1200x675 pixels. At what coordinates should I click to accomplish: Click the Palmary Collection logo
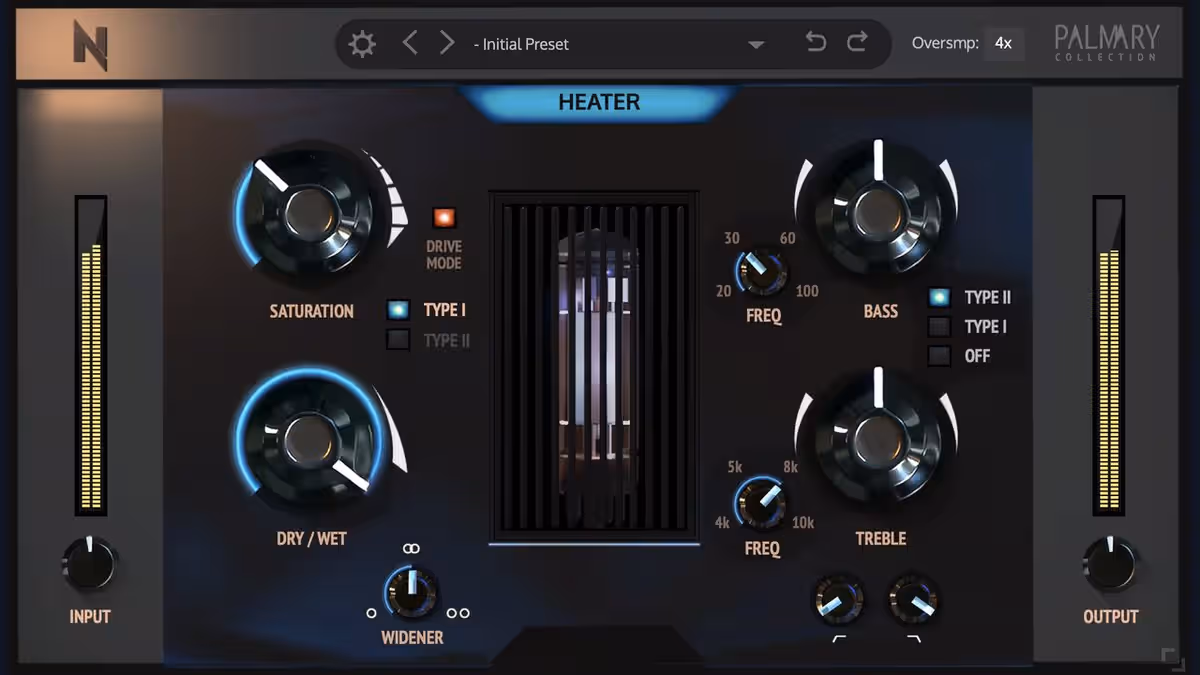(1107, 43)
